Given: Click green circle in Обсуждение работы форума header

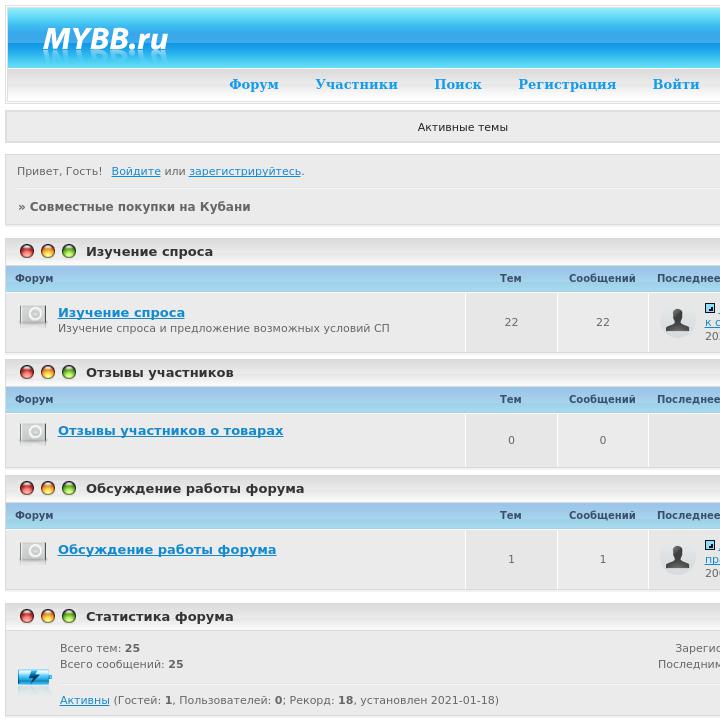Looking at the screenshot, I should [69, 488].
